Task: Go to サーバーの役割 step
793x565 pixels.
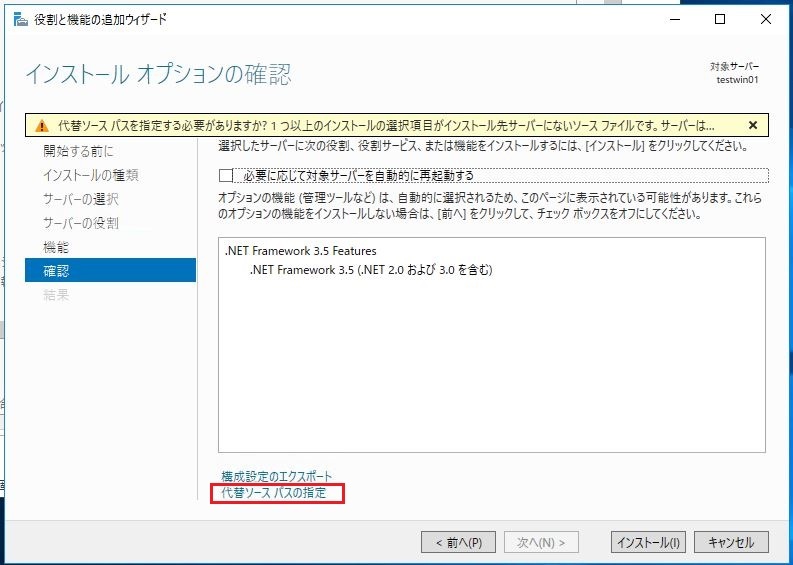Action: click(81, 223)
